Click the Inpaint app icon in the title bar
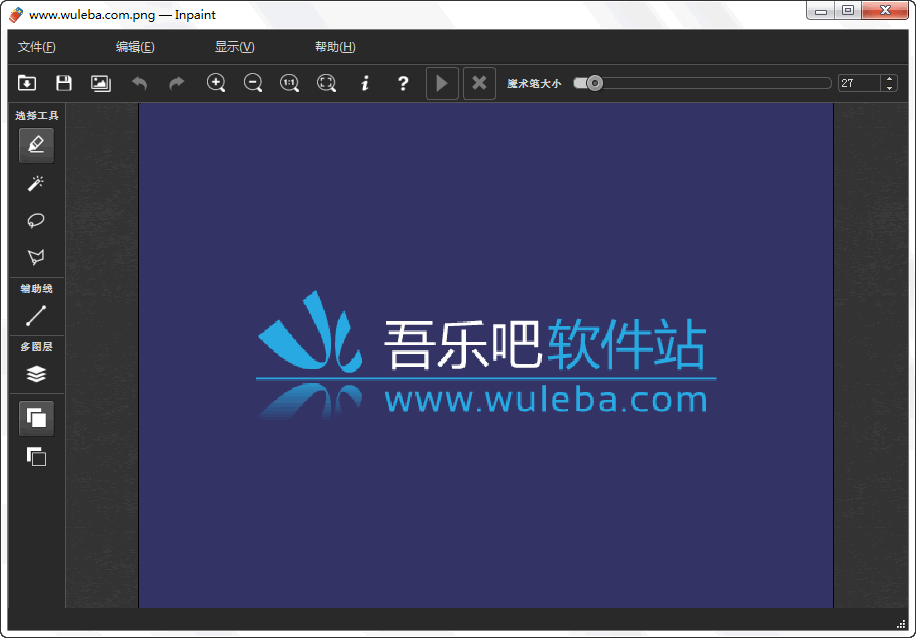916x638 pixels. 16,15
